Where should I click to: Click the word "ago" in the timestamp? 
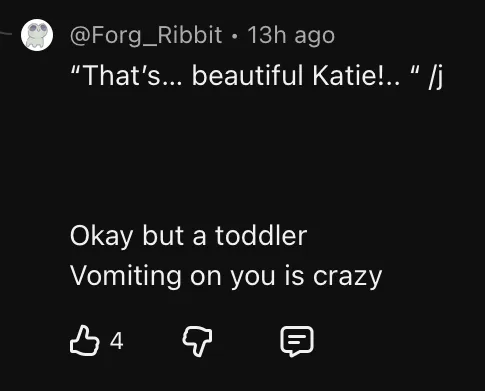click(x=314, y=37)
